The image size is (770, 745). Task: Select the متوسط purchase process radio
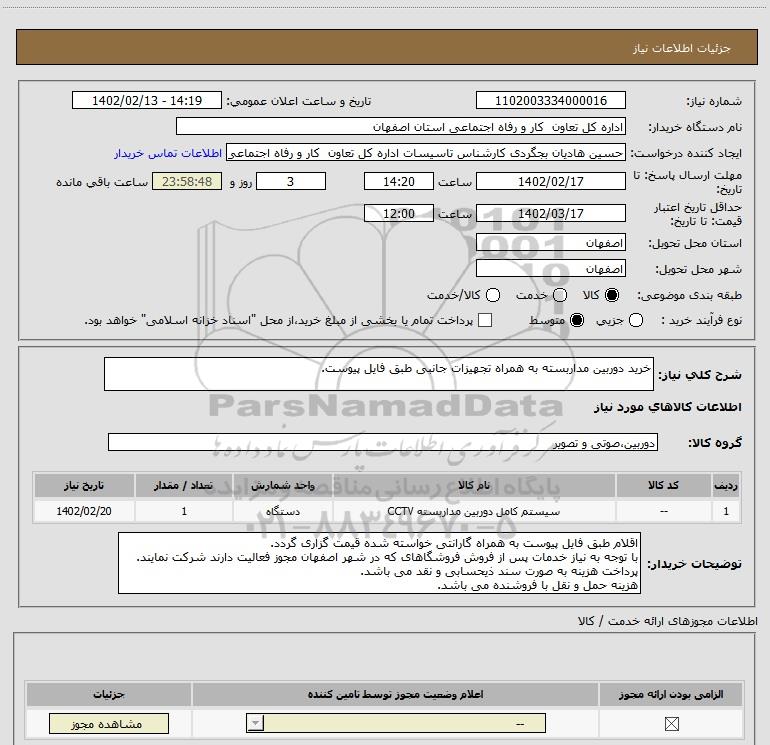pyautogui.click(x=577, y=320)
